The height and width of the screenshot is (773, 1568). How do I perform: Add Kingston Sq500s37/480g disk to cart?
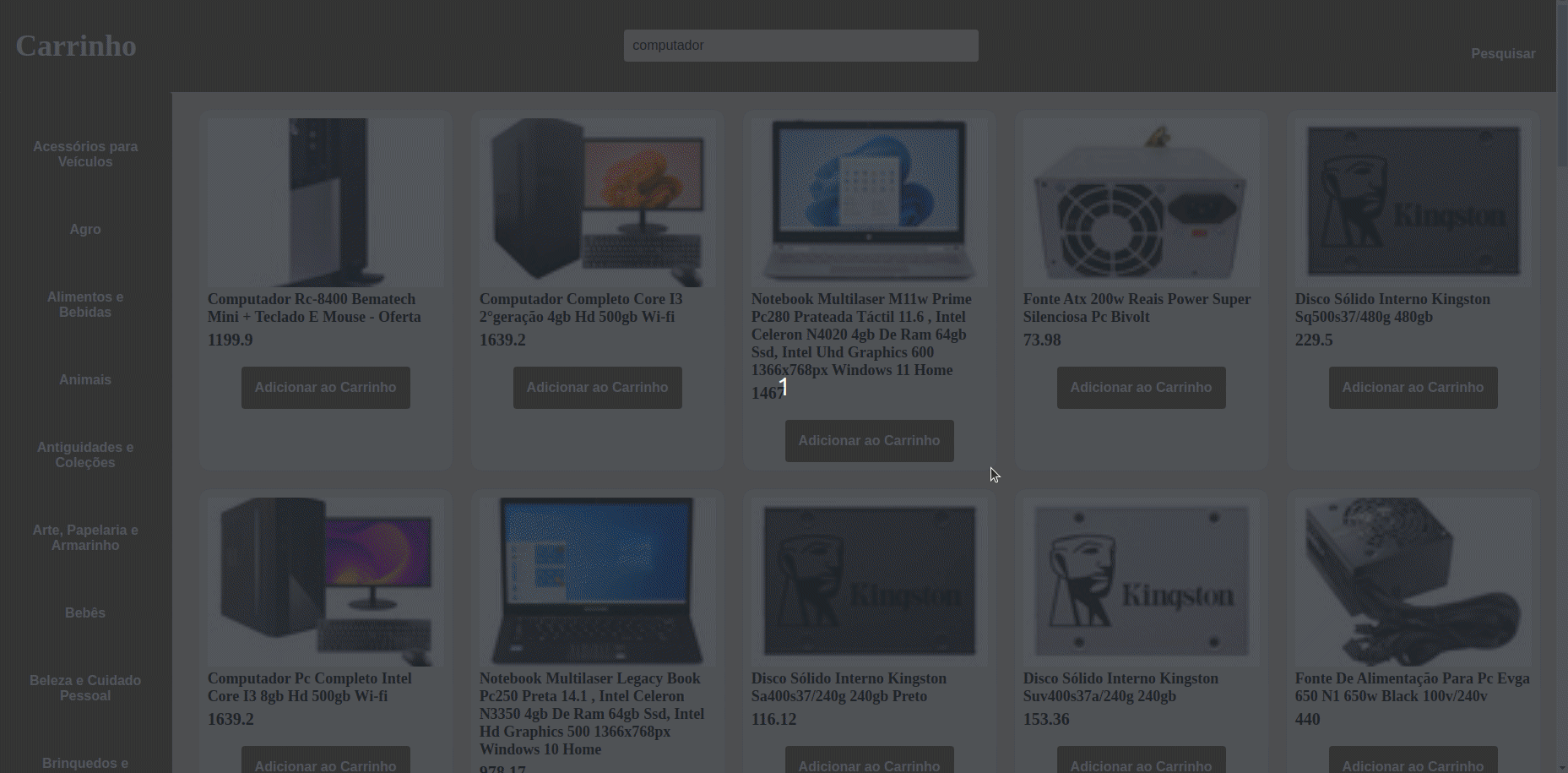(1413, 388)
